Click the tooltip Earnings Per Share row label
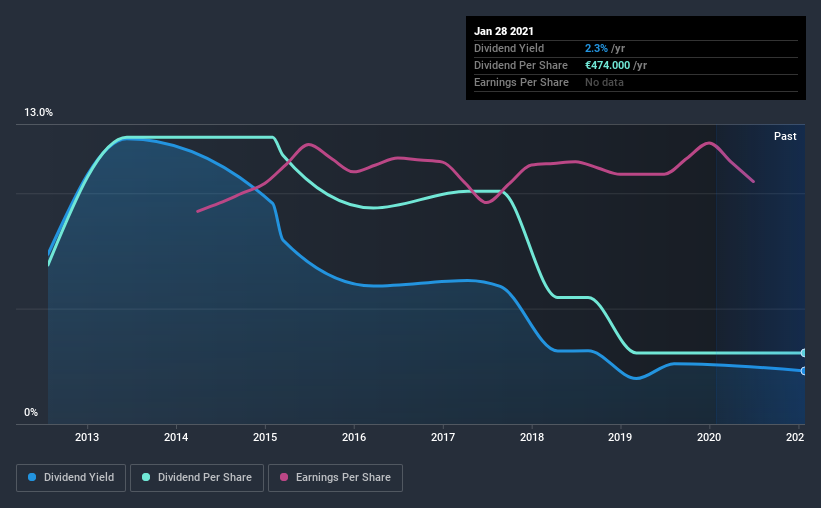 (x=521, y=82)
